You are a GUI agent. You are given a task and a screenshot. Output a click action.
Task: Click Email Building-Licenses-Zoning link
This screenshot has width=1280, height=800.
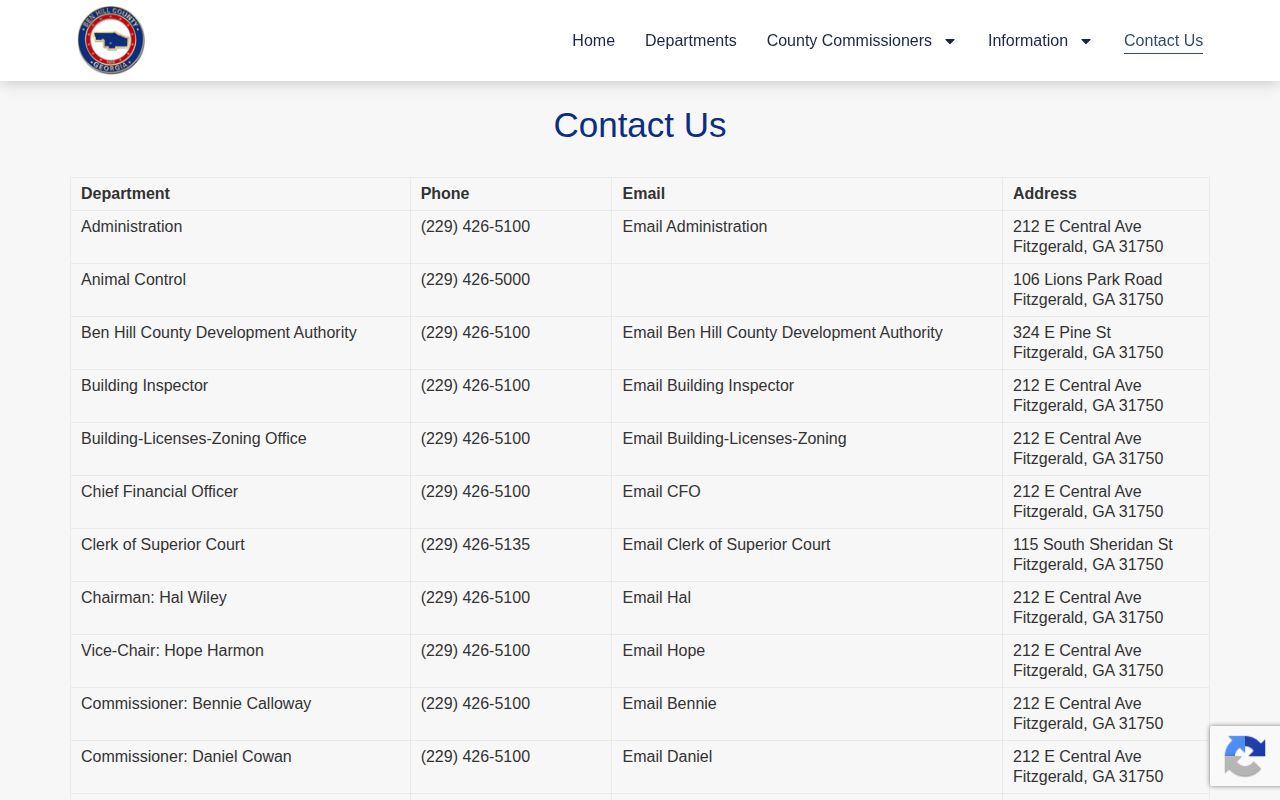(734, 438)
